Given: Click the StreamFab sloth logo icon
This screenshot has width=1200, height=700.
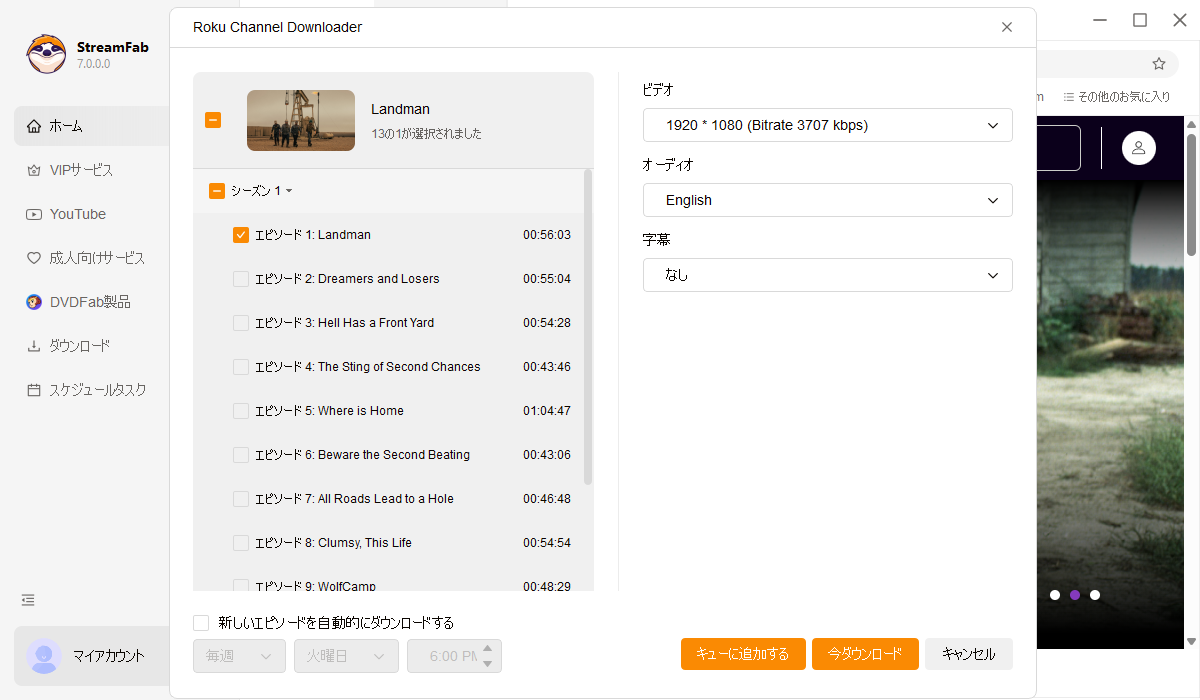Looking at the screenshot, I should coord(46,55).
